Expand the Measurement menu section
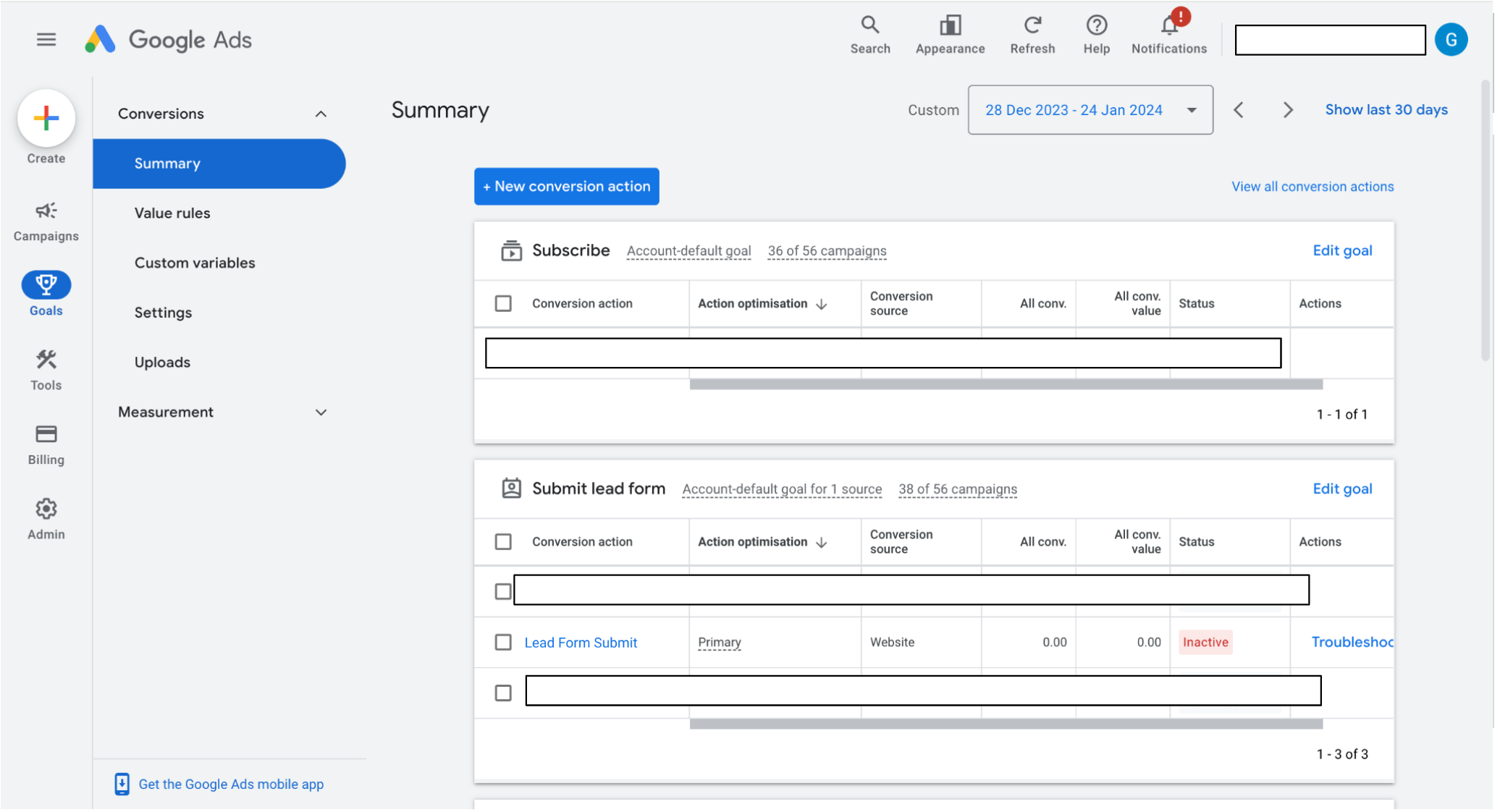The image size is (1500, 812). [x=321, y=412]
